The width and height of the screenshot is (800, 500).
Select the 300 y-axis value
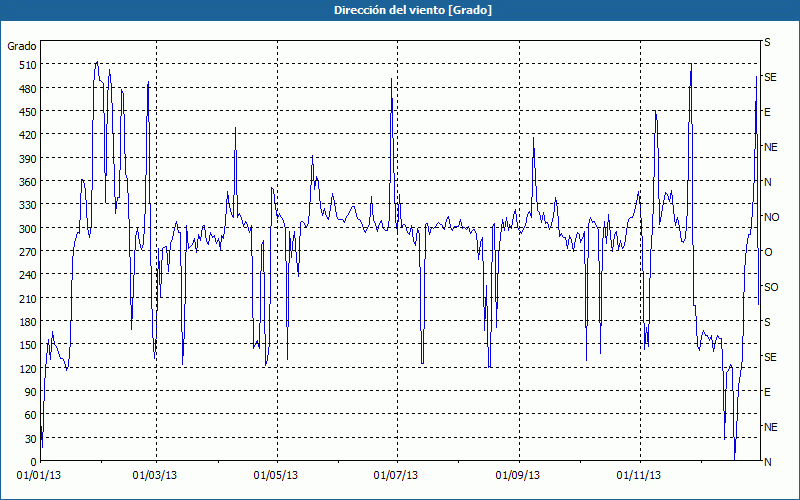(x=28, y=229)
